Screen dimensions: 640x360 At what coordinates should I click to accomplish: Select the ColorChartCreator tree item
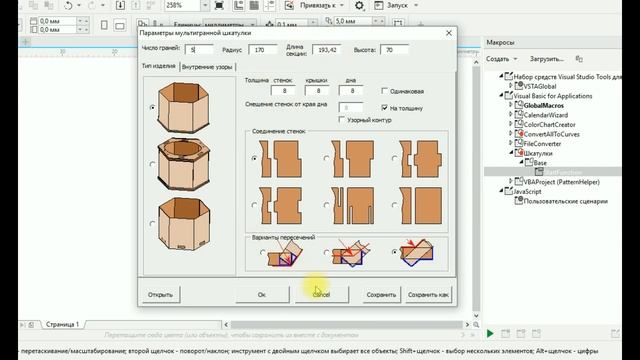click(x=549, y=124)
